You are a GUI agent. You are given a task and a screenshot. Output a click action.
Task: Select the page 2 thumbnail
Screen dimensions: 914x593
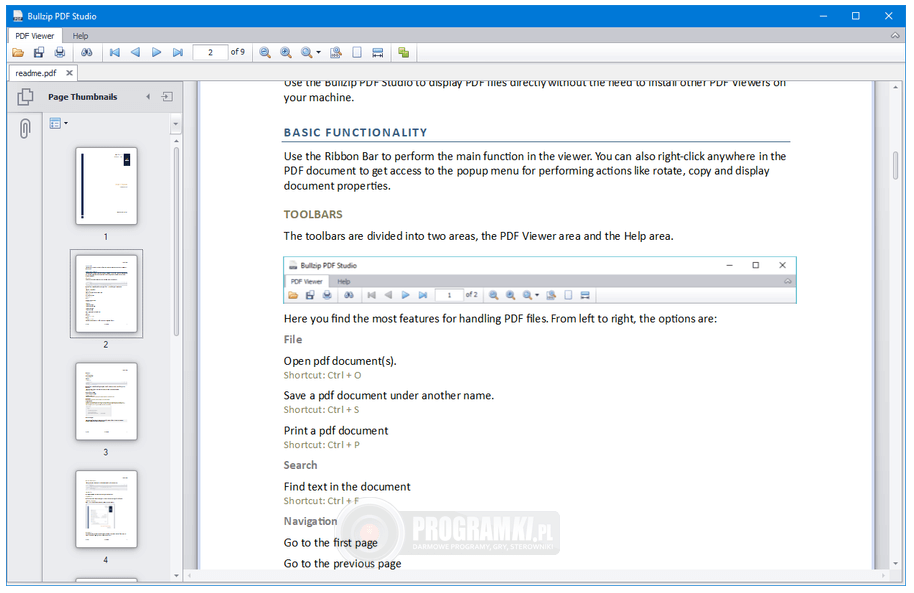(106, 294)
